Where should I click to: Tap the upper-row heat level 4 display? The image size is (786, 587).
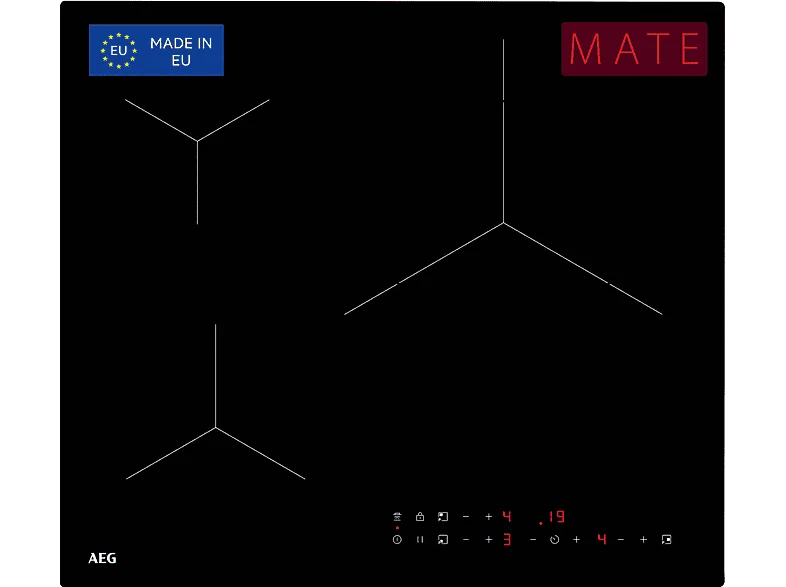coord(507,516)
